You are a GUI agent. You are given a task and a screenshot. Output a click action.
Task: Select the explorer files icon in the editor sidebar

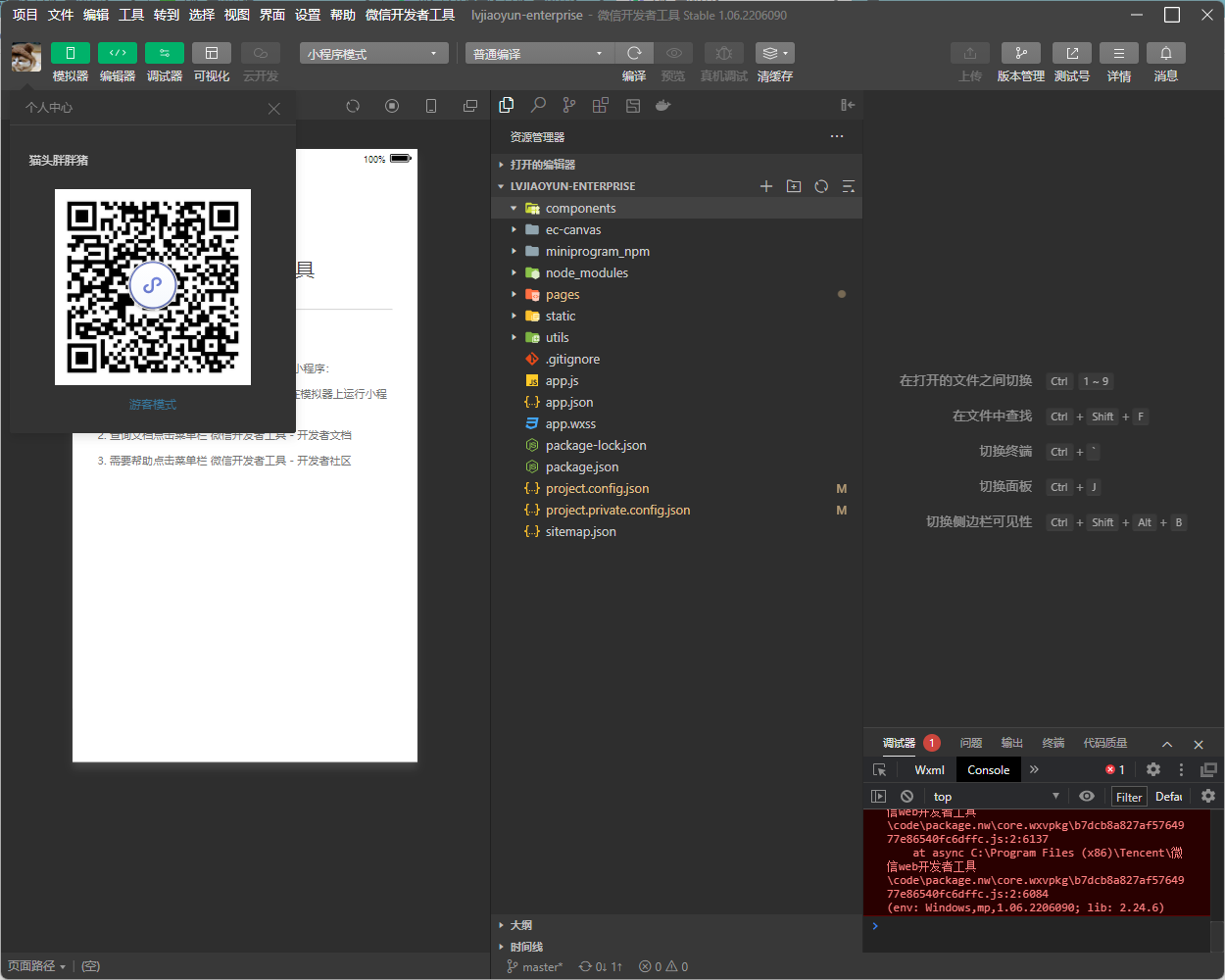tap(507, 105)
